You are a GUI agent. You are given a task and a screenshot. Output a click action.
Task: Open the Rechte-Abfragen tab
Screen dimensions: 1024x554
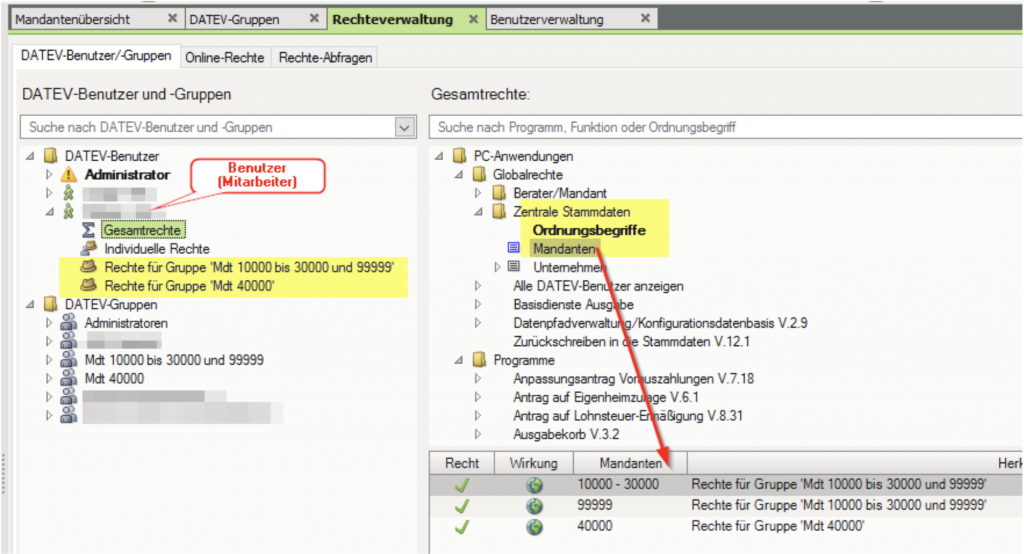pos(325,57)
